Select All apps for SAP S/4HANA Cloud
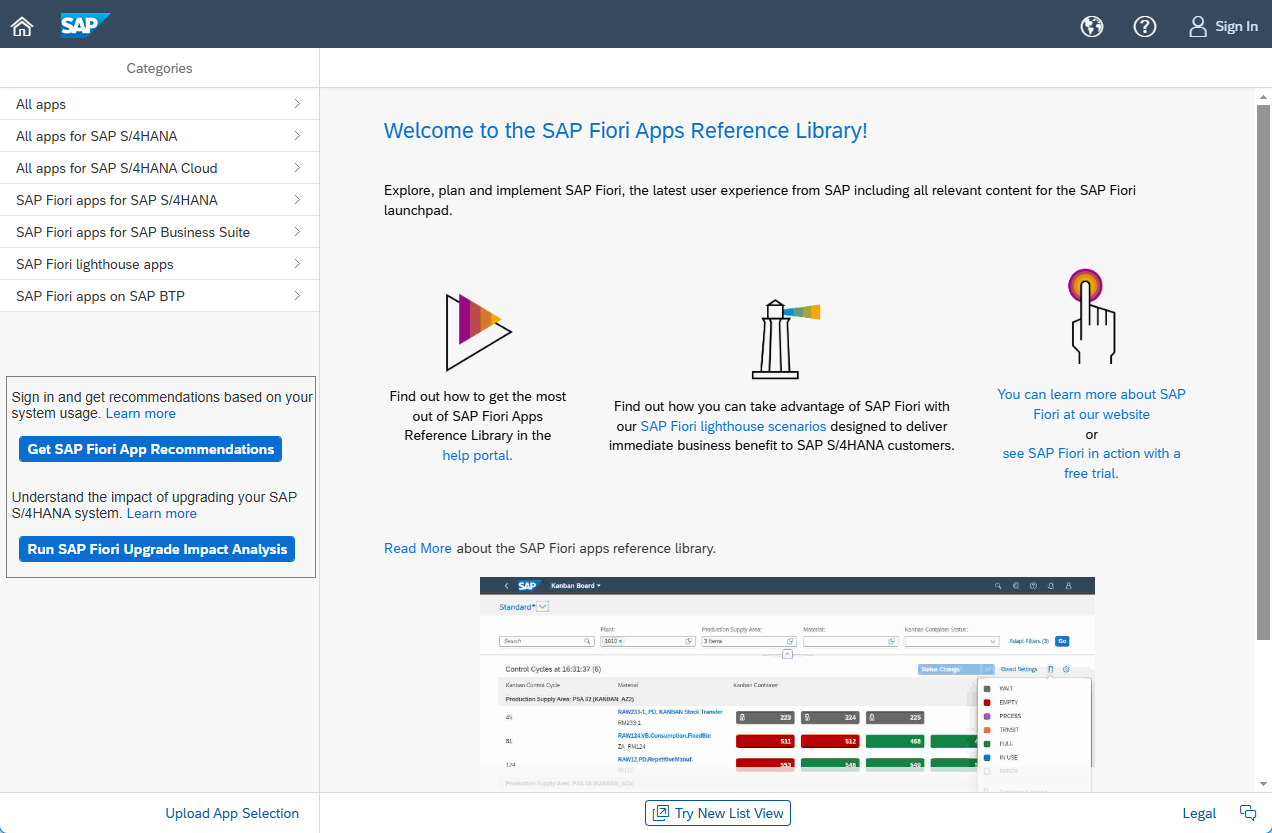This screenshot has width=1272, height=833. point(159,168)
